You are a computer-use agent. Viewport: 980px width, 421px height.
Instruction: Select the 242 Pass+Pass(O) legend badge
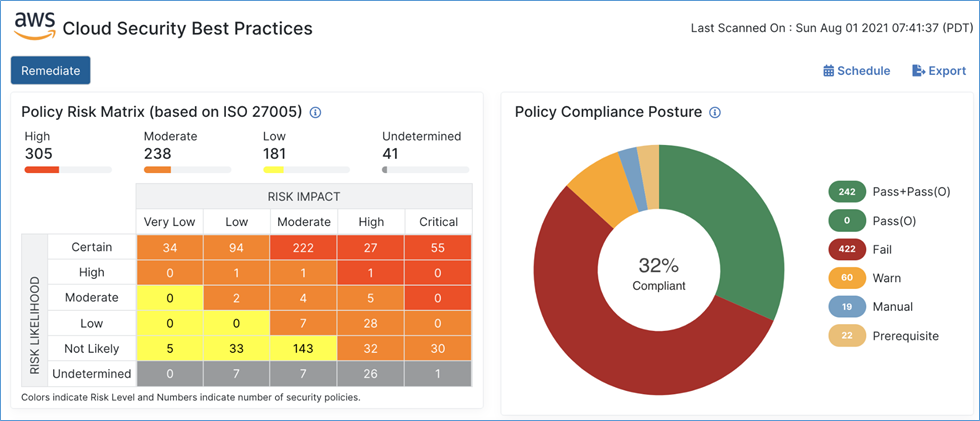(847, 192)
